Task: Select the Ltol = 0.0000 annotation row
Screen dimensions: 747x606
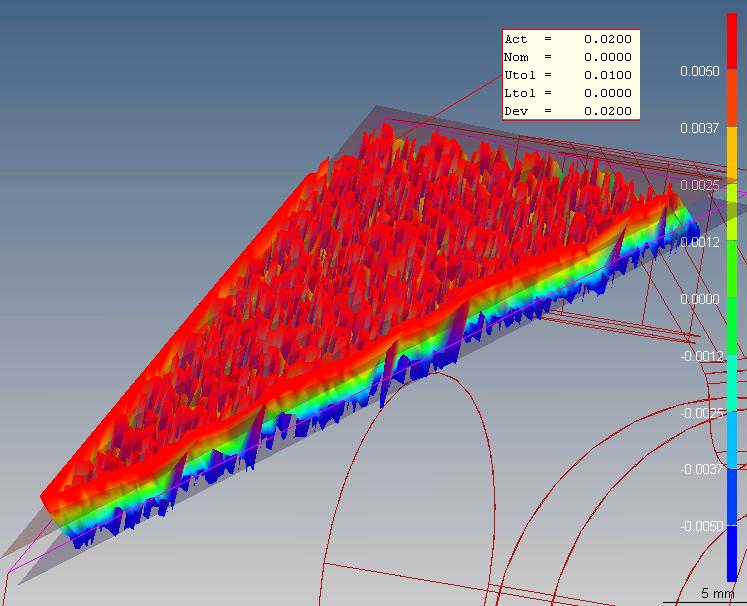Action: (x=568, y=93)
